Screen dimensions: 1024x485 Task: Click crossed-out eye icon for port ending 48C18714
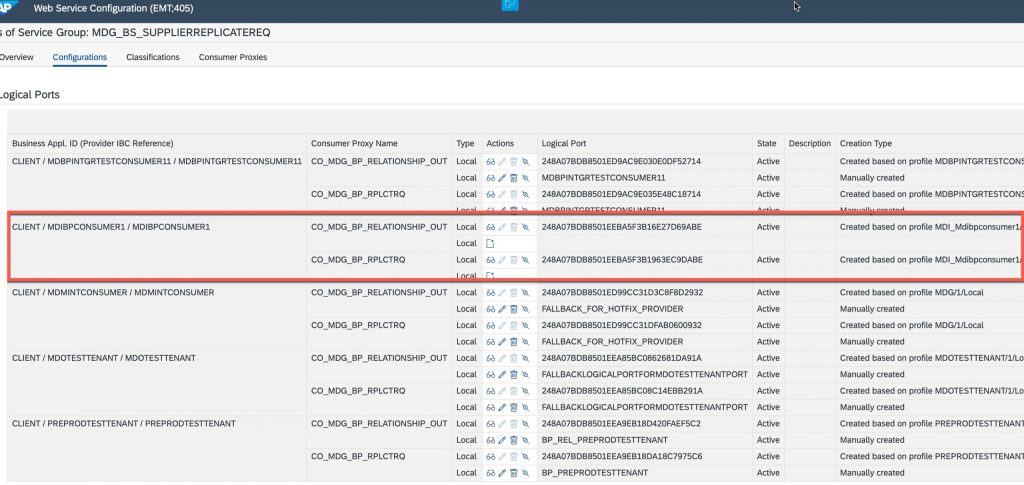(x=525, y=194)
